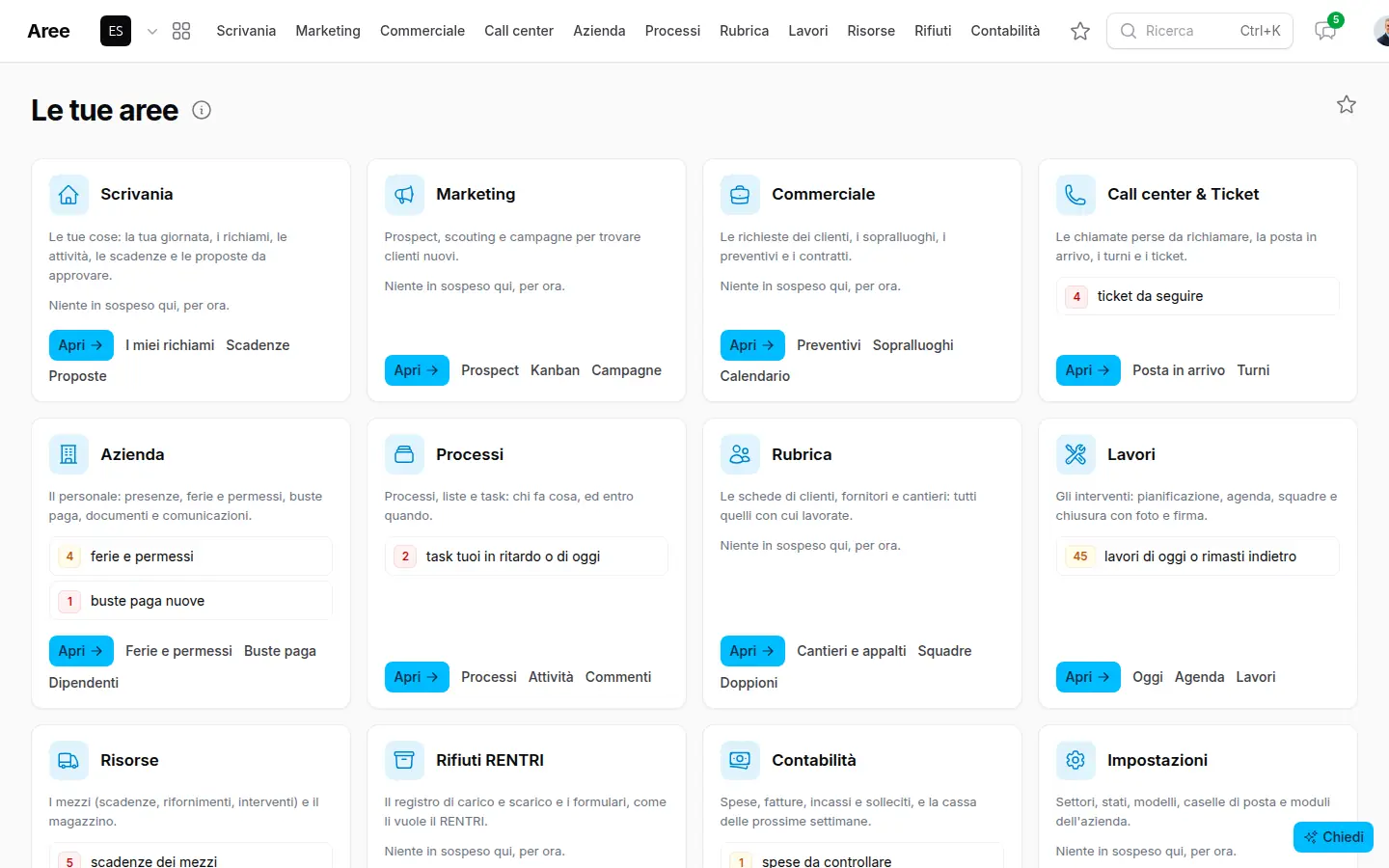Open the Processi menu in top bar
The image size is (1389, 868).
pos(672,31)
